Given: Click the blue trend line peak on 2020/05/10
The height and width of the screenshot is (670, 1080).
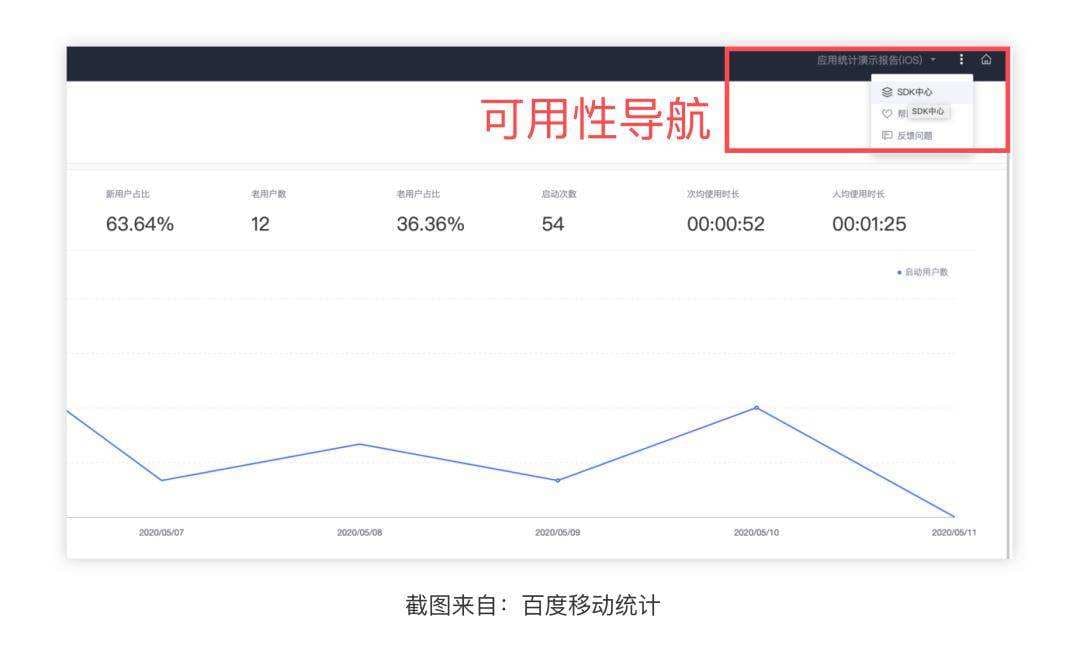Looking at the screenshot, I should coord(756,407).
